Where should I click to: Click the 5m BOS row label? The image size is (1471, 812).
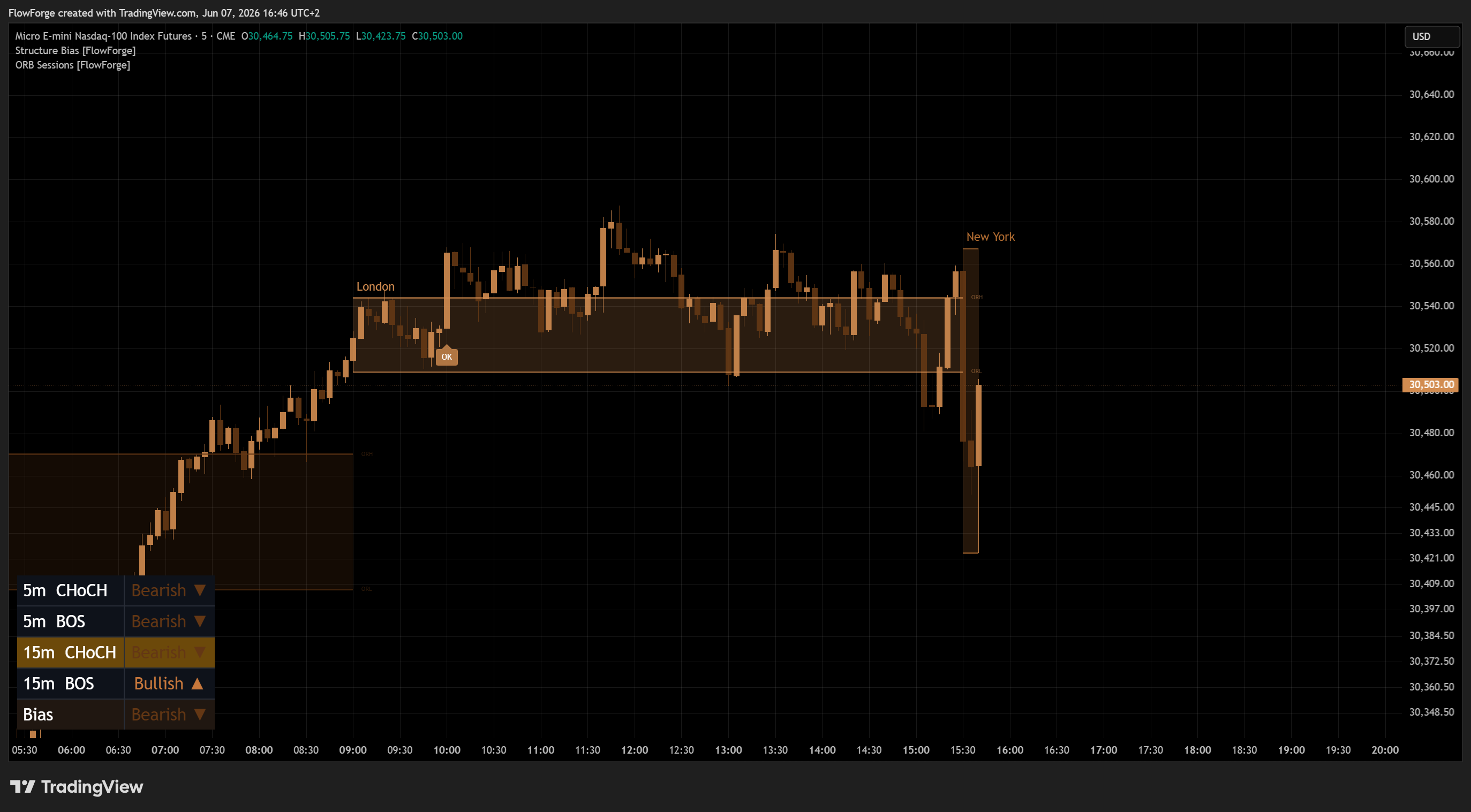(x=70, y=621)
